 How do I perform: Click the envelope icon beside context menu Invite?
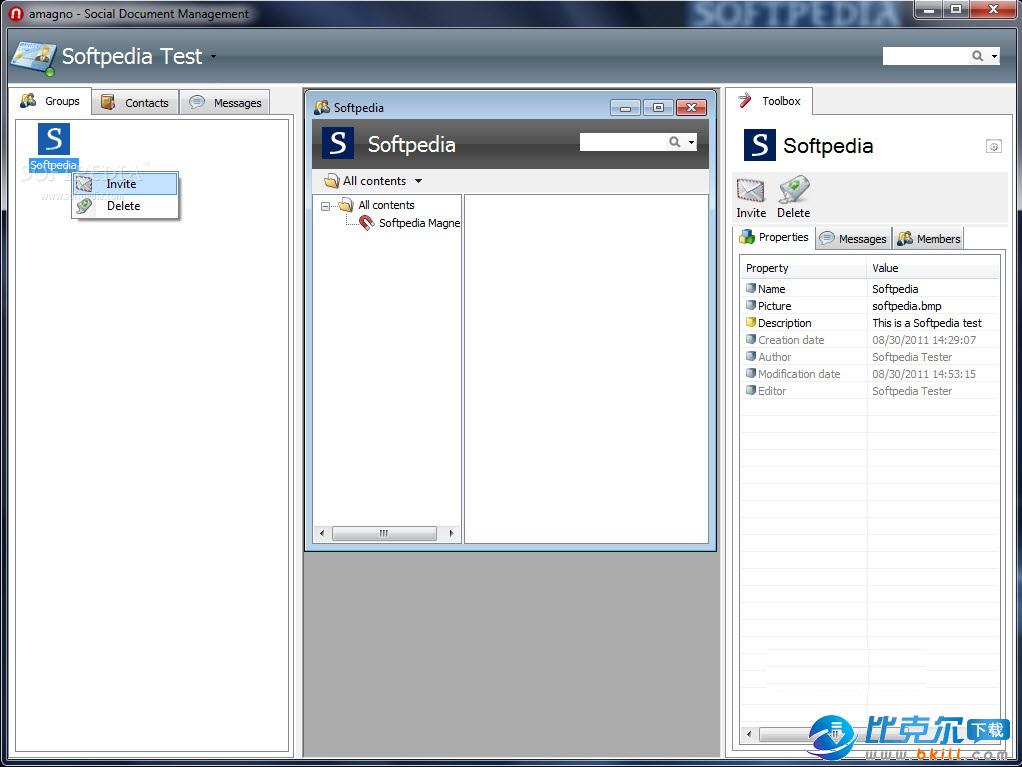(x=84, y=184)
